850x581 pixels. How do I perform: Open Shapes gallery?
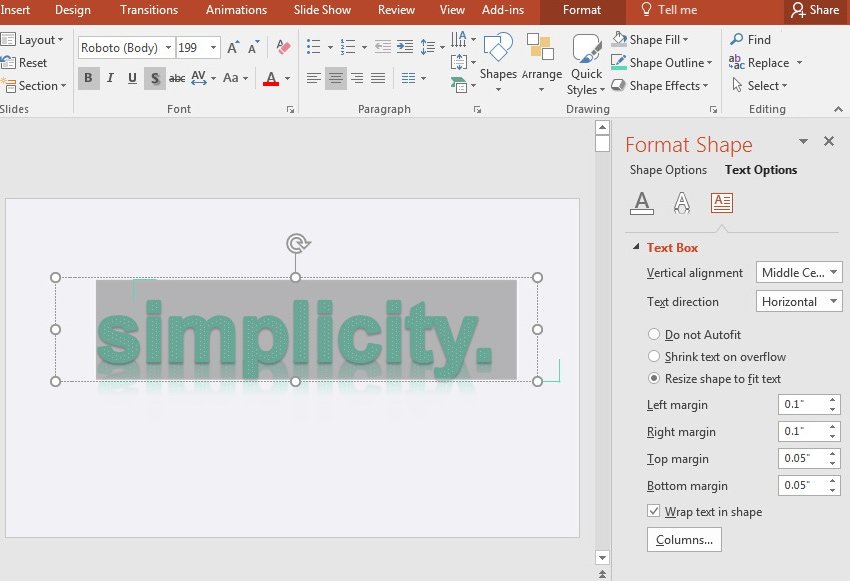498,63
